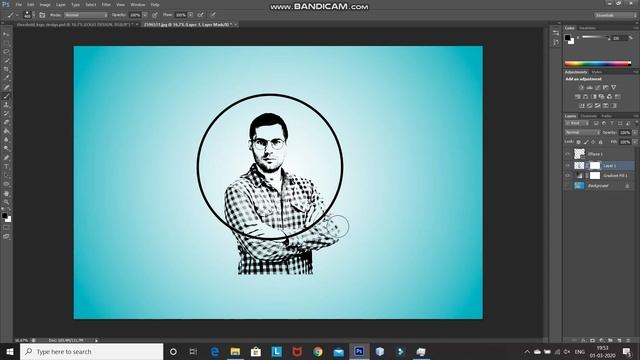Open the Essentials workspace dropdown
Image resolution: width=640 pixels, height=360 pixels.
click(615, 15)
